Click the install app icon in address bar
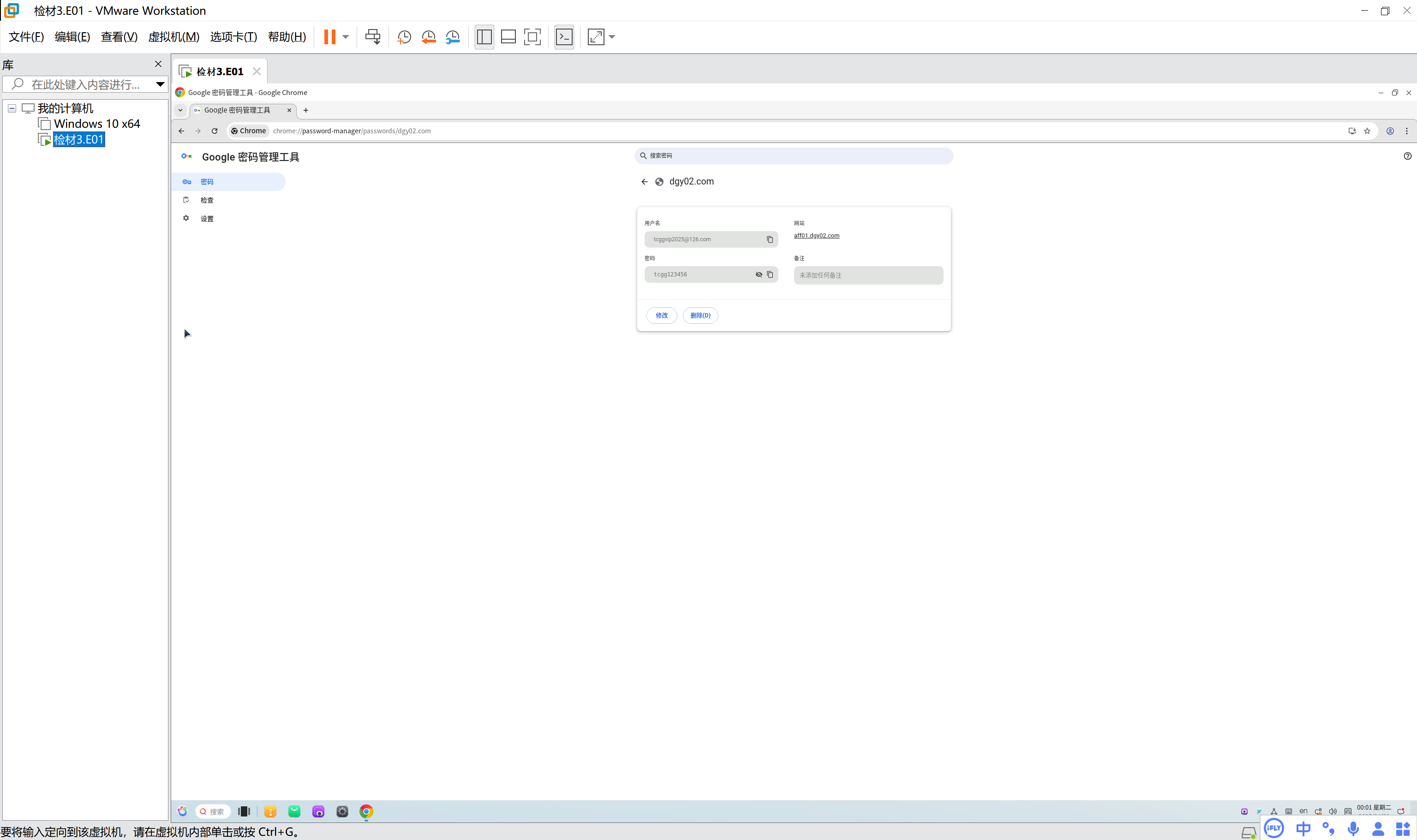1417x840 pixels. [x=1352, y=131]
